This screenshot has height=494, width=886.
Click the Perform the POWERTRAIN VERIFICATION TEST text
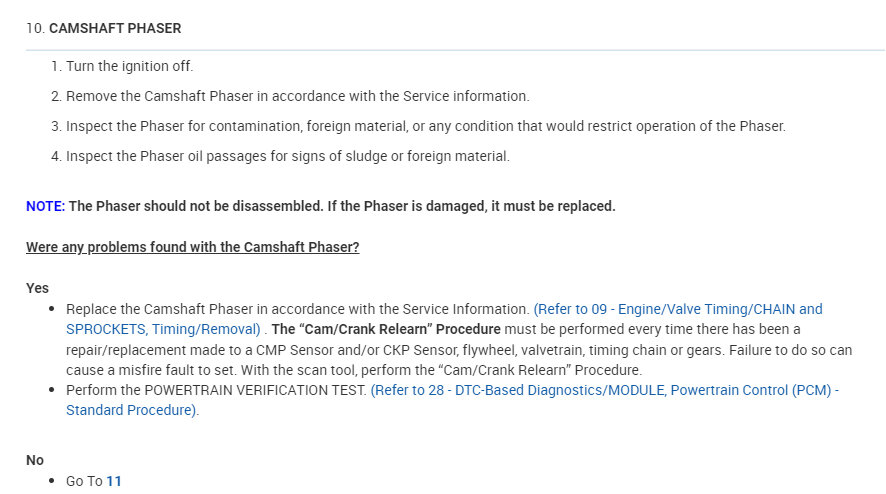click(x=216, y=390)
